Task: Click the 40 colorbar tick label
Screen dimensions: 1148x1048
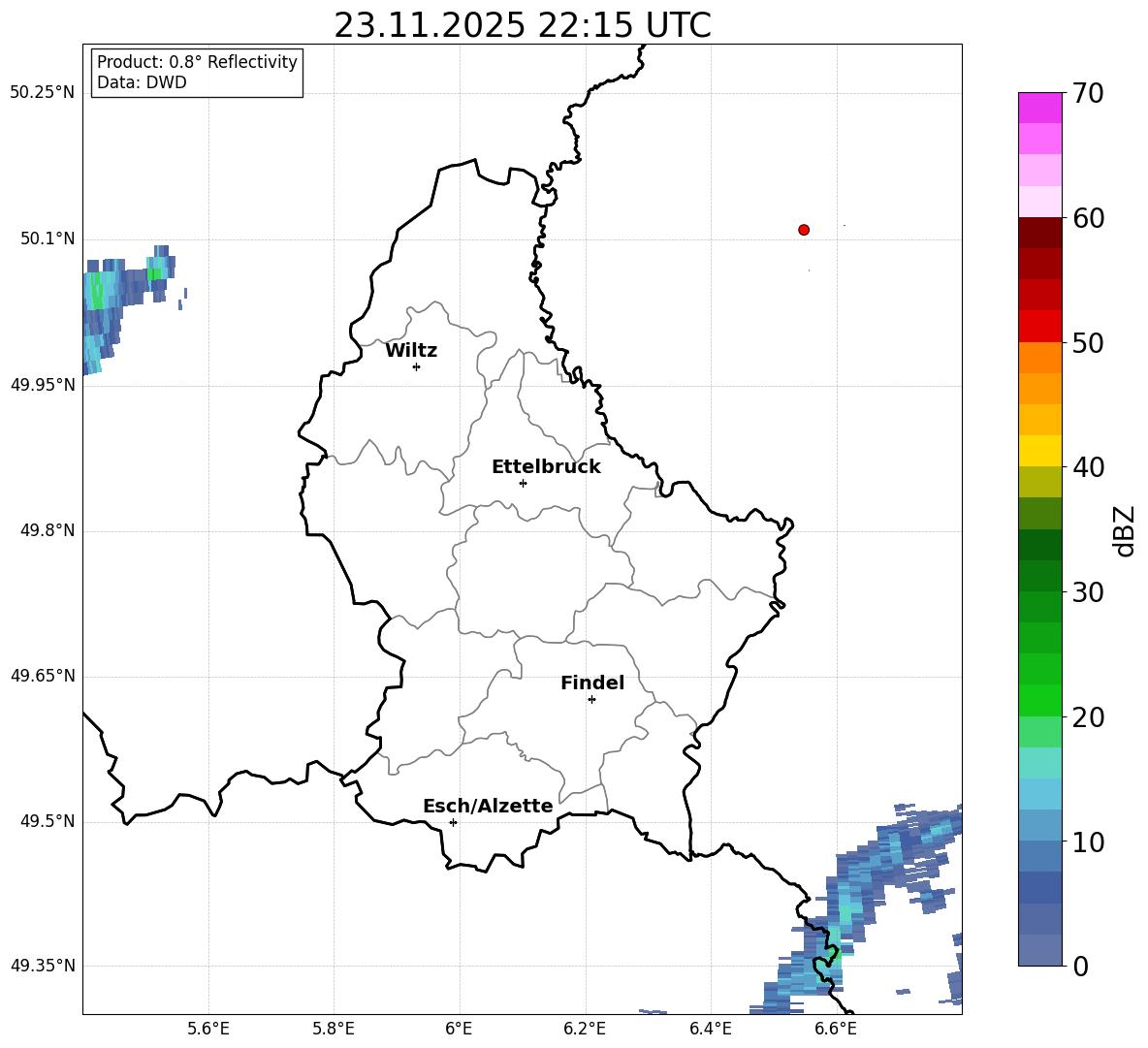Action: click(x=1088, y=467)
